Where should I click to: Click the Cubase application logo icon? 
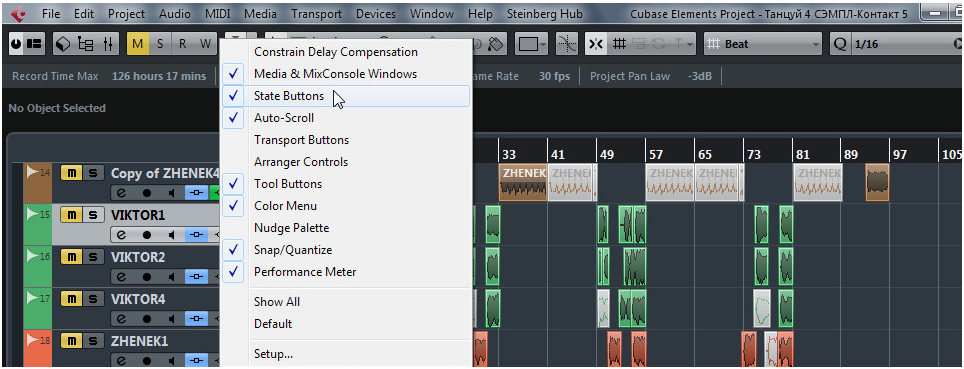(x=18, y=14)
